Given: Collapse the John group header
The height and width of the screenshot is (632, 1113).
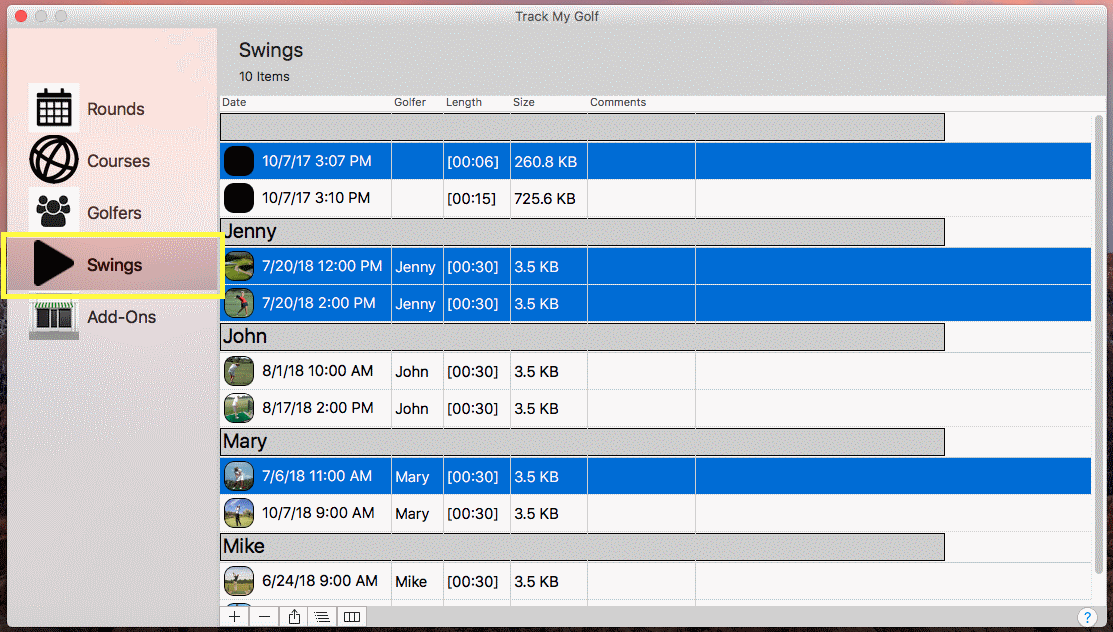Looking at the screenshot, I should 582,337.
